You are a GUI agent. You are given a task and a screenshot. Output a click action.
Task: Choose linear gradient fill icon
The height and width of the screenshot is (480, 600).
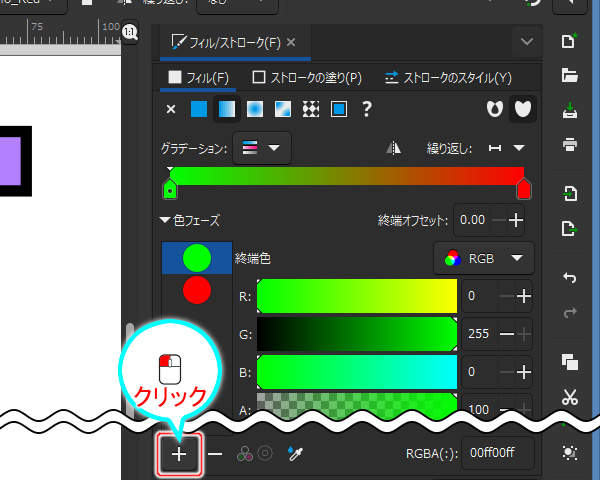[x=227, y=109]
